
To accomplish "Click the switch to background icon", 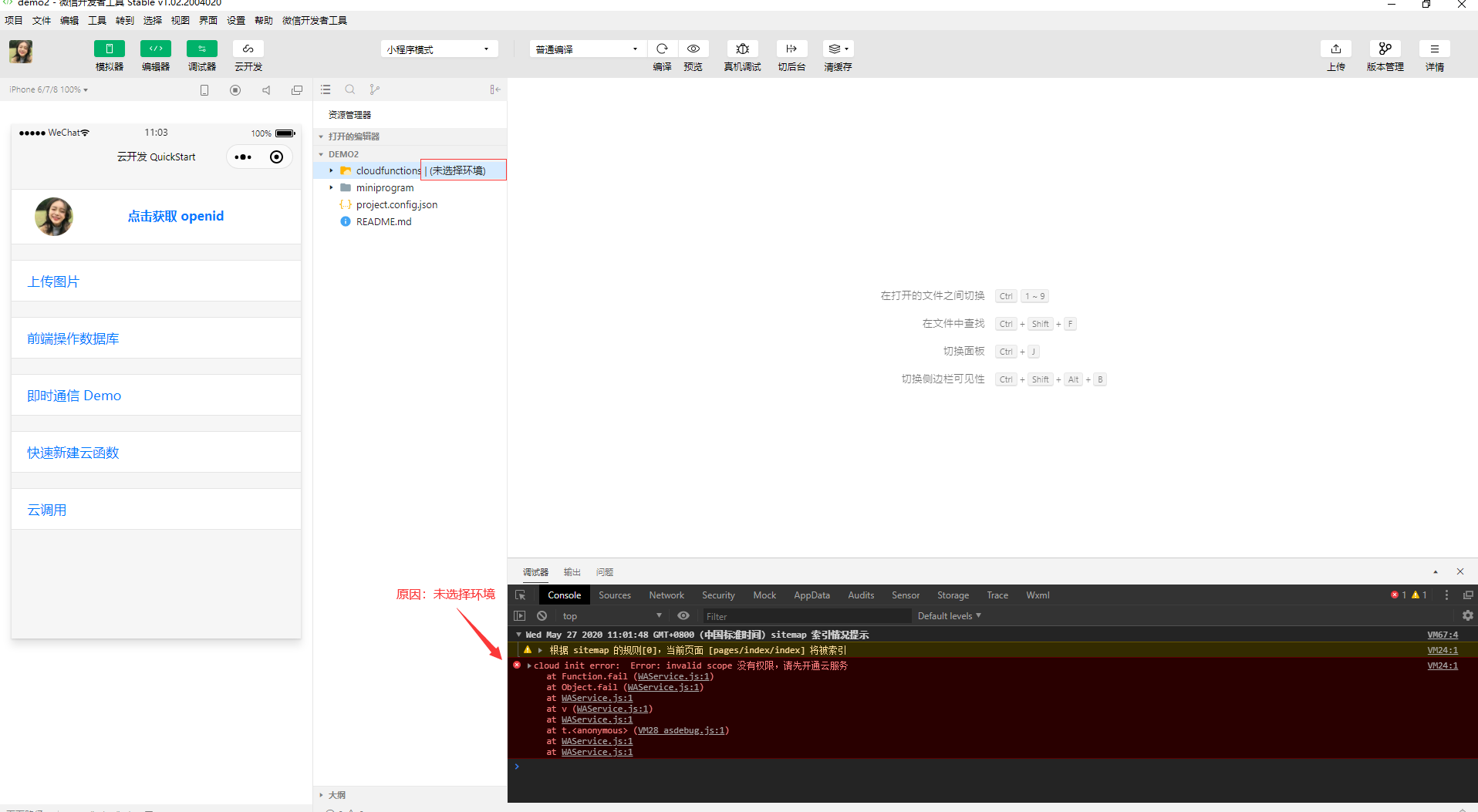I will (791, 49).
